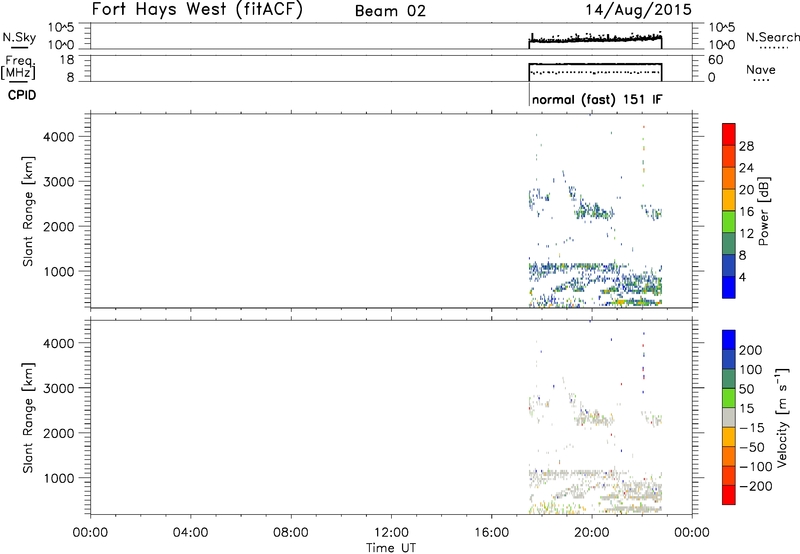Select the 'normal (fast) 151 IF' text
The image size is (800, 554).
[597, 99]
